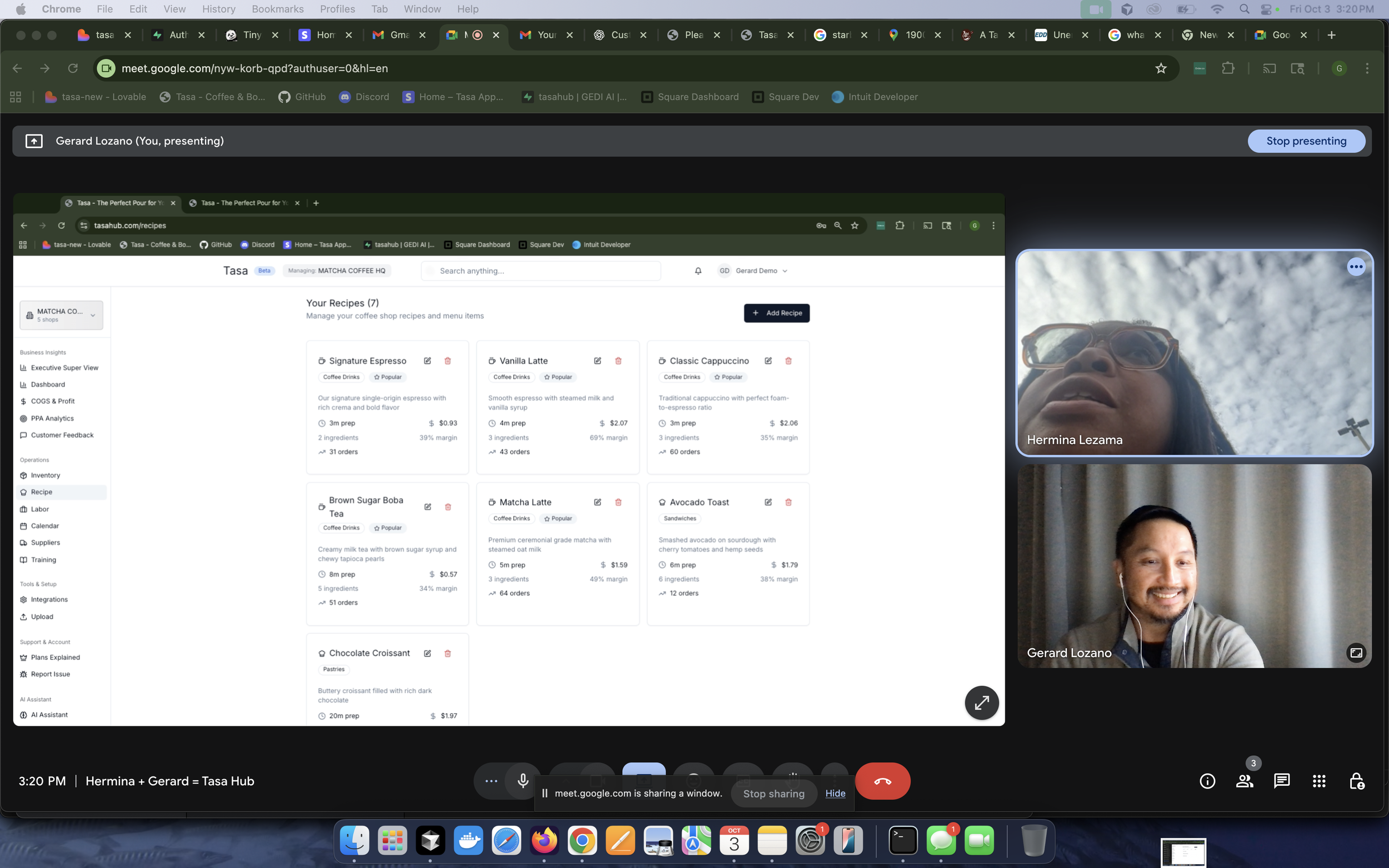Open the Chrome three-dot menu

click(x=1367, y=68)
